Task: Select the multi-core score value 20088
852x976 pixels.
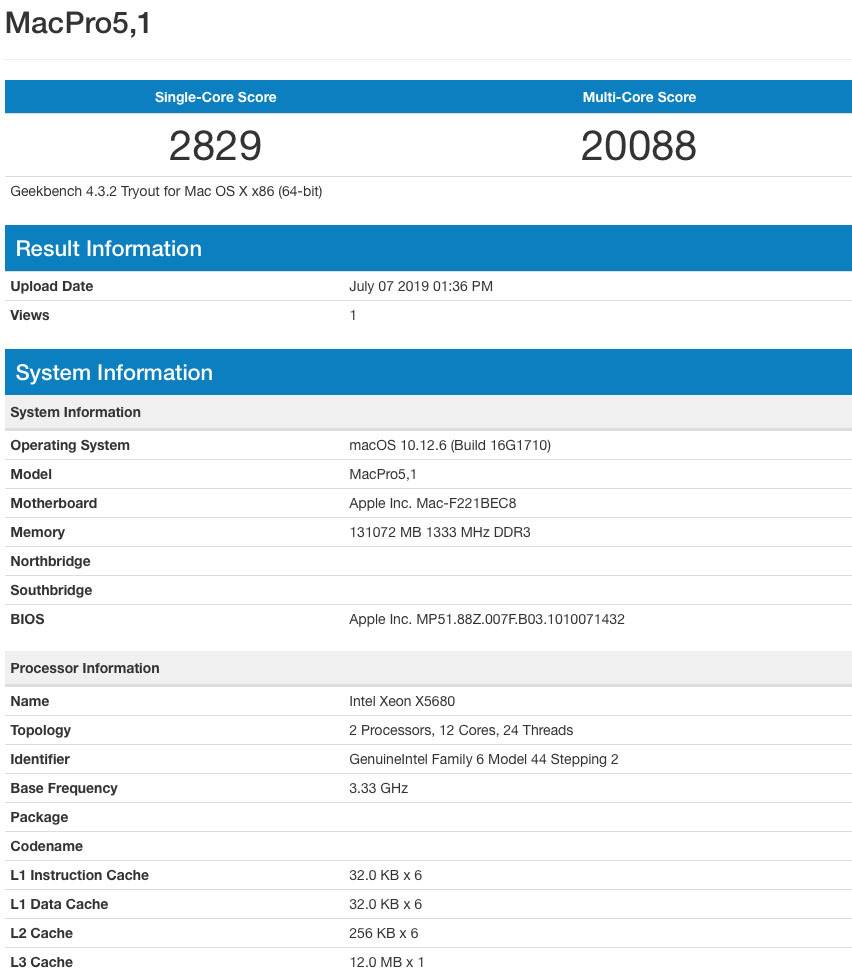Action: (x=639, y=146)
